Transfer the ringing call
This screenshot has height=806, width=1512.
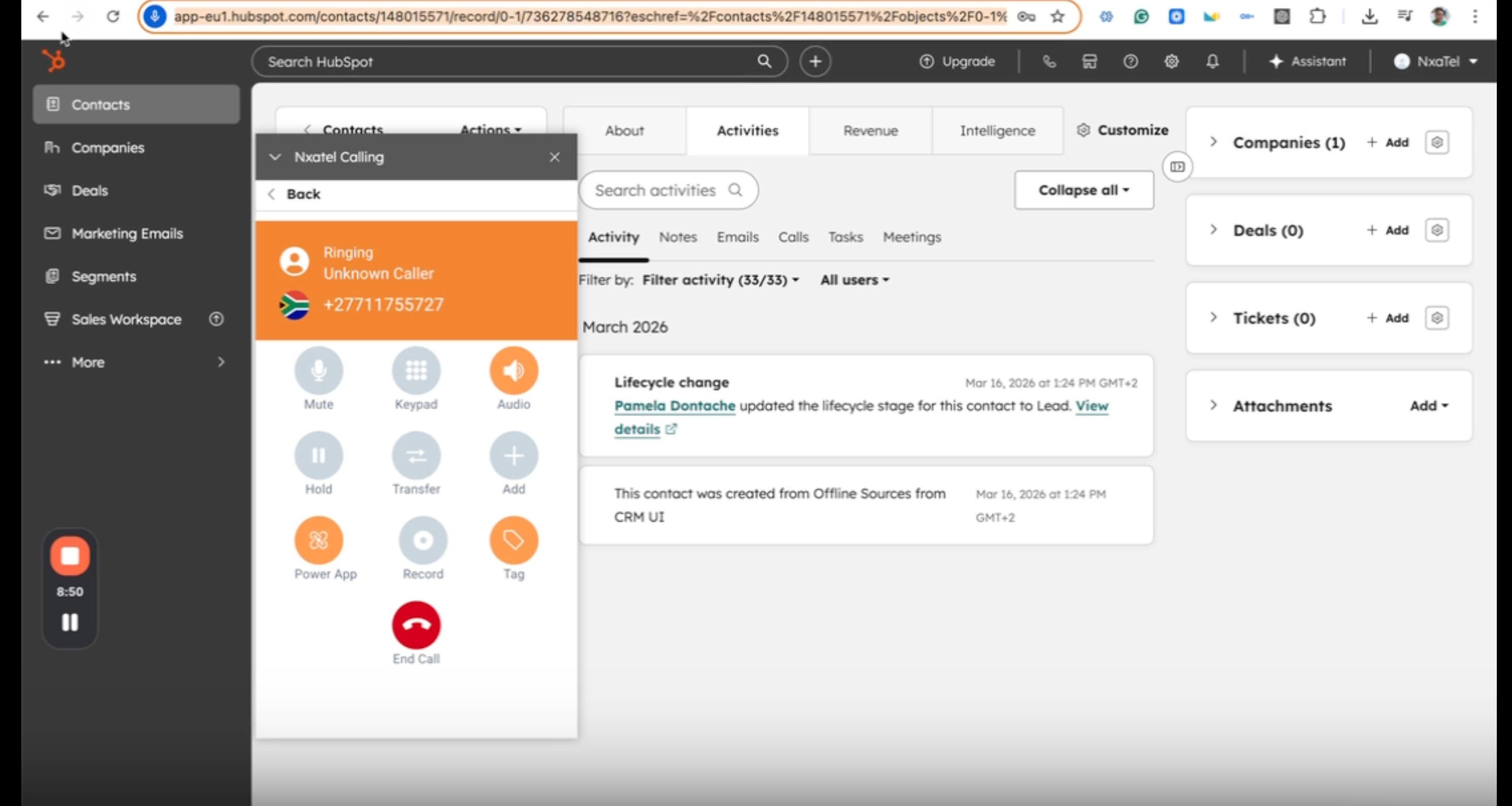(416, 456)
